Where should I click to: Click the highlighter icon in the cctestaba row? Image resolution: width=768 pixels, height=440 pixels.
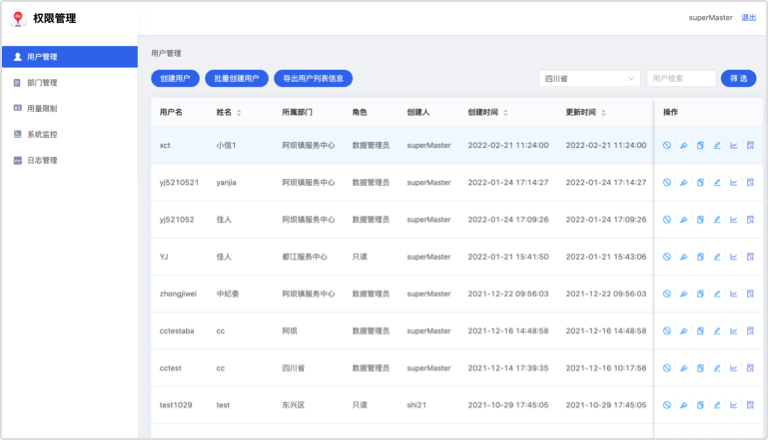click(683, 331)
